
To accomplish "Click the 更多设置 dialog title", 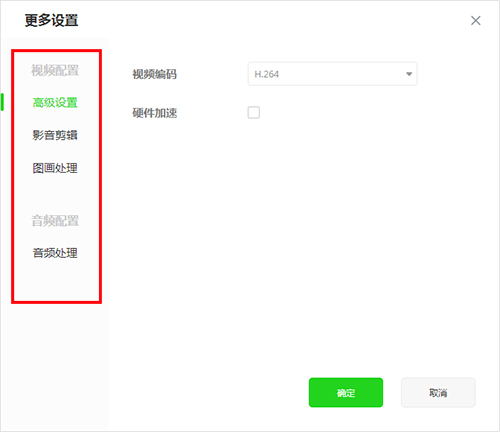I will 51,20.
